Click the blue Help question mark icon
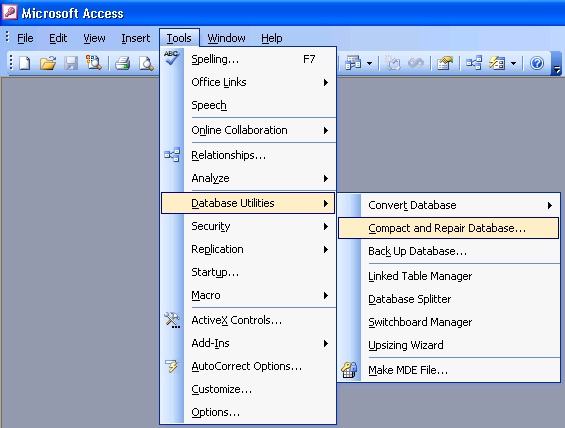 click(537, 63)
